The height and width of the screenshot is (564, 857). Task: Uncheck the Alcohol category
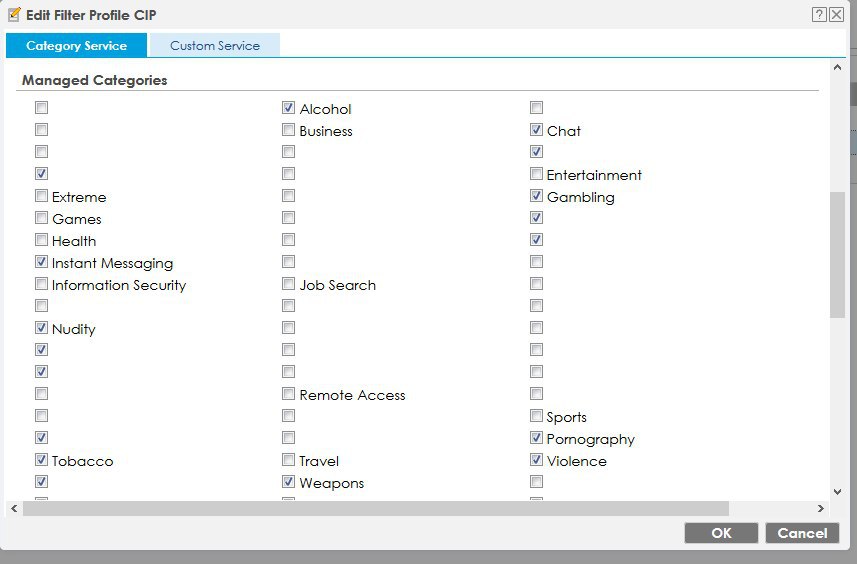pos(289,108)
